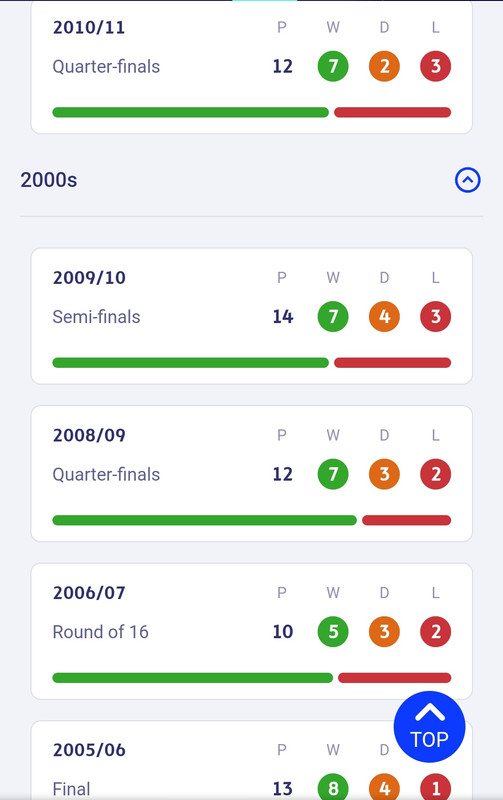Click red losses badge for 2010/11
Image resolution: width=503 pixels, height=800 pixels.
pyautogui.click(x=436, y=66)
